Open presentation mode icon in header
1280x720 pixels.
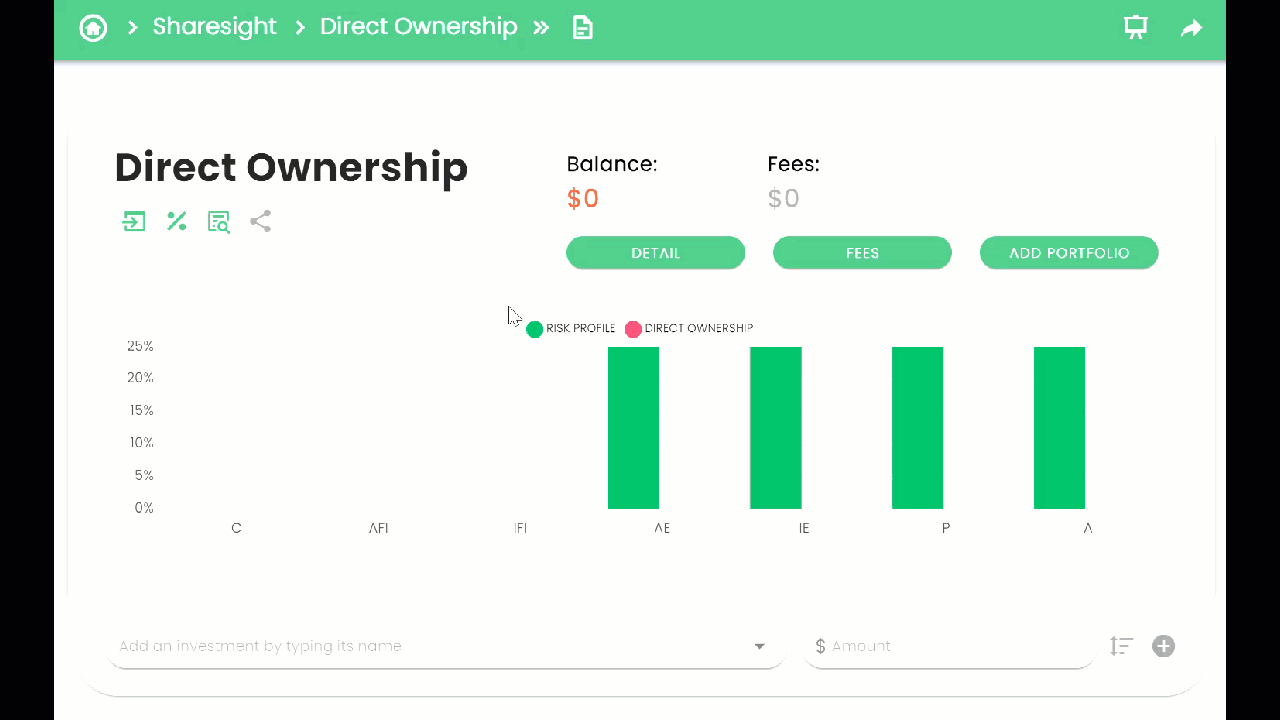[1136, 28]
